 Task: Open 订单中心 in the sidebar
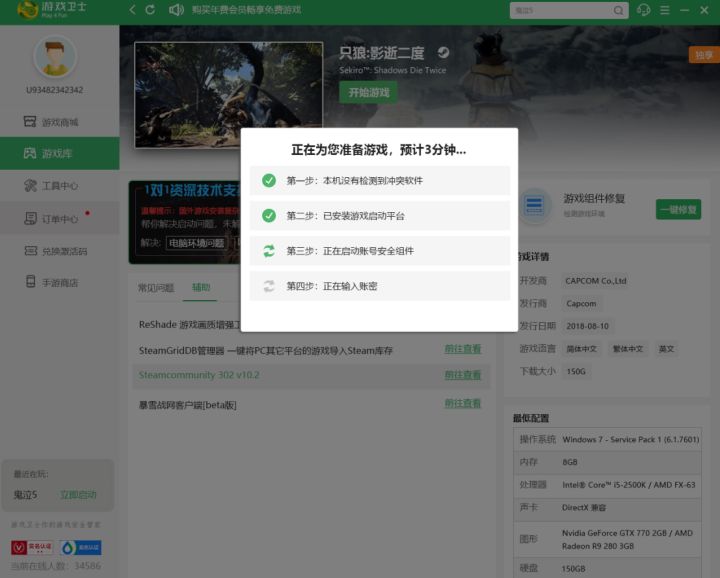coord(60,219)
